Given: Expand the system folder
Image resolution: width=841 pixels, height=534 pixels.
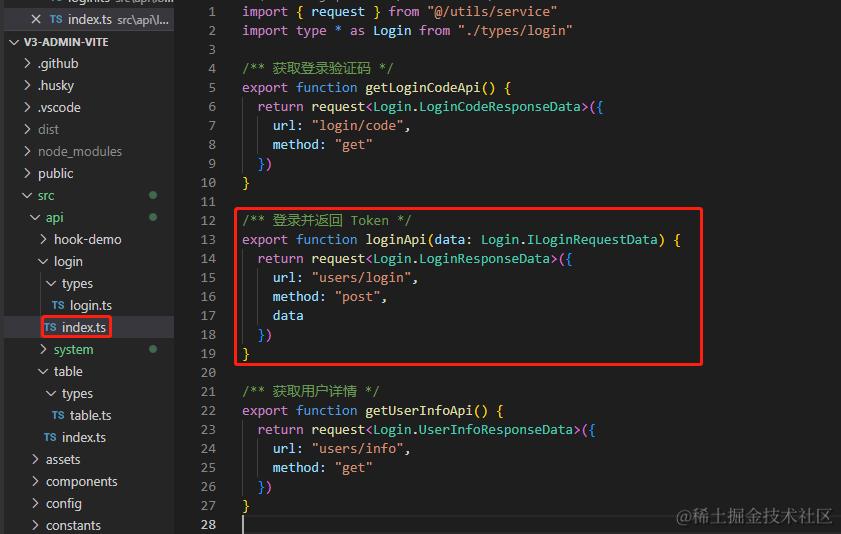Looking at the screenshot, I should pyautogui.click(x=43, y=349).
